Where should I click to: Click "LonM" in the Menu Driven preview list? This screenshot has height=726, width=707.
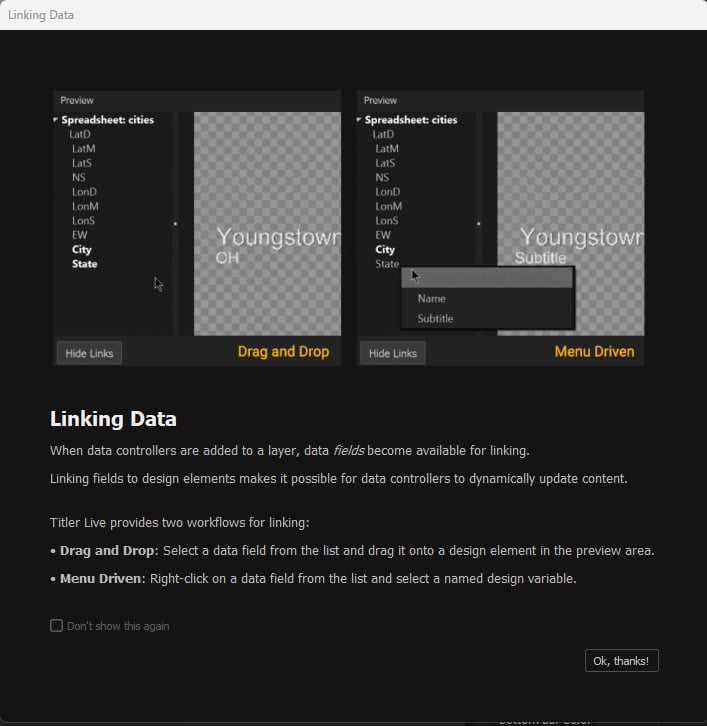pos(388,206)
